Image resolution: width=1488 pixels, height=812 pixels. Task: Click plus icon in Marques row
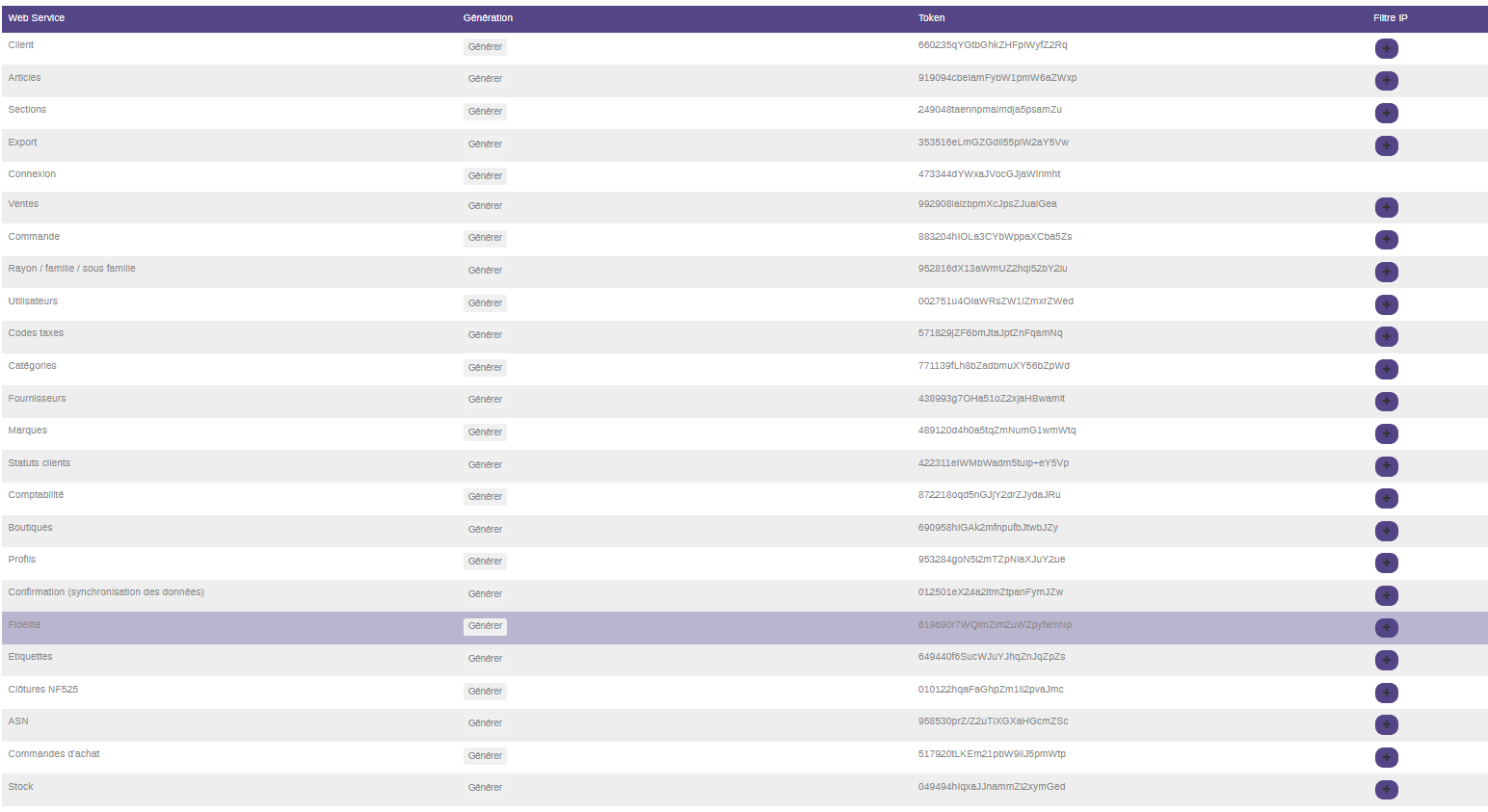[x=1386, y=433]
